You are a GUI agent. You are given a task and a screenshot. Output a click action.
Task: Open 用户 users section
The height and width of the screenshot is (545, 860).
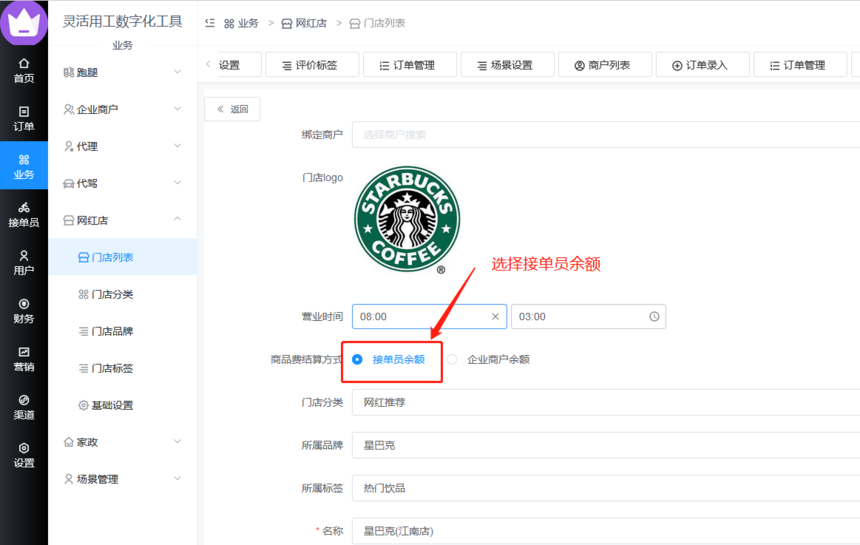coord(24,263)
